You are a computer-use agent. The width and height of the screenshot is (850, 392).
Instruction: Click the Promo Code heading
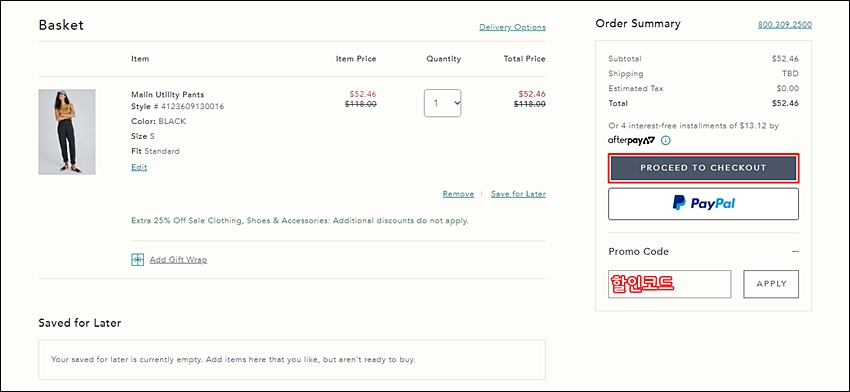pos(639,252)
